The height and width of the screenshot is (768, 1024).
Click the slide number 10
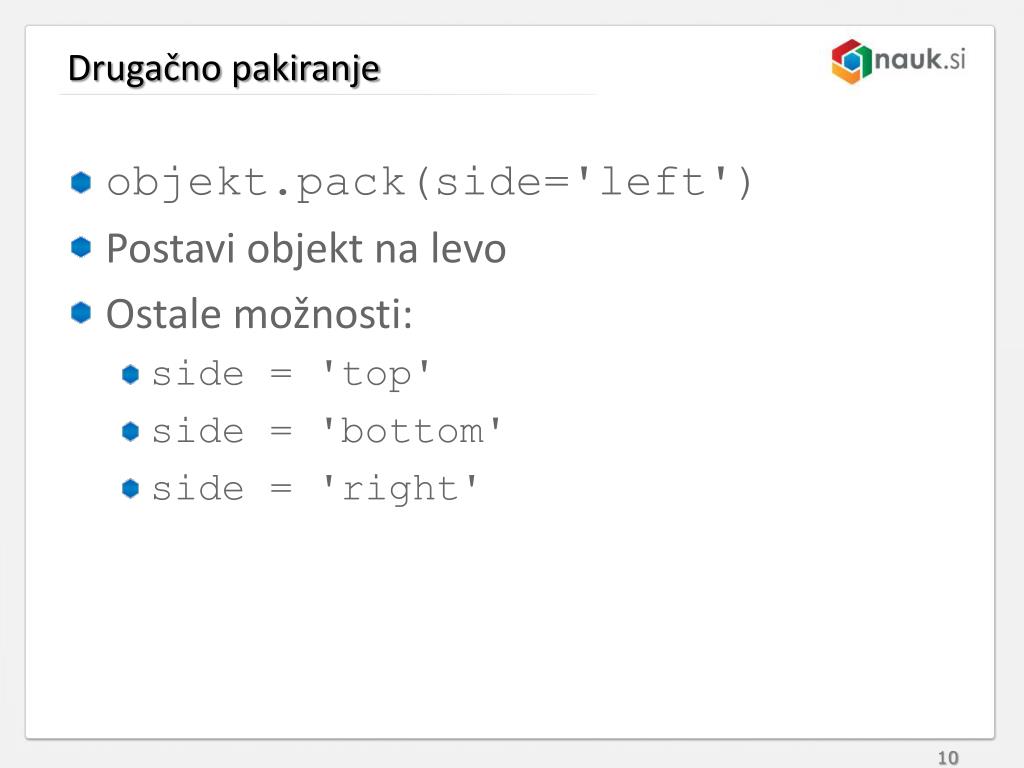coord(948,758)
